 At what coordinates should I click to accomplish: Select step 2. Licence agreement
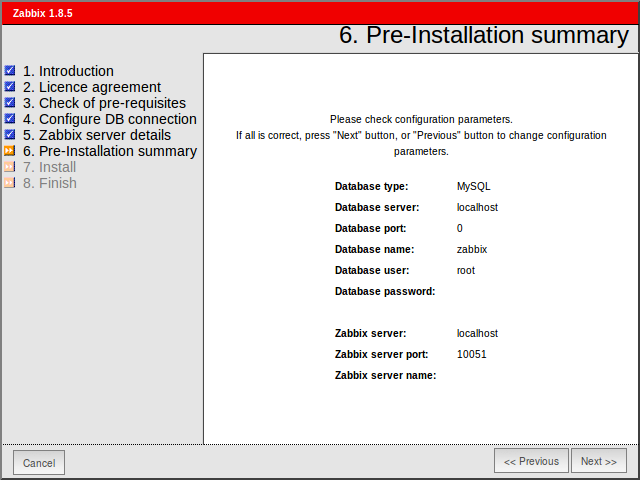pyautogui.click(x=92, y=87)
